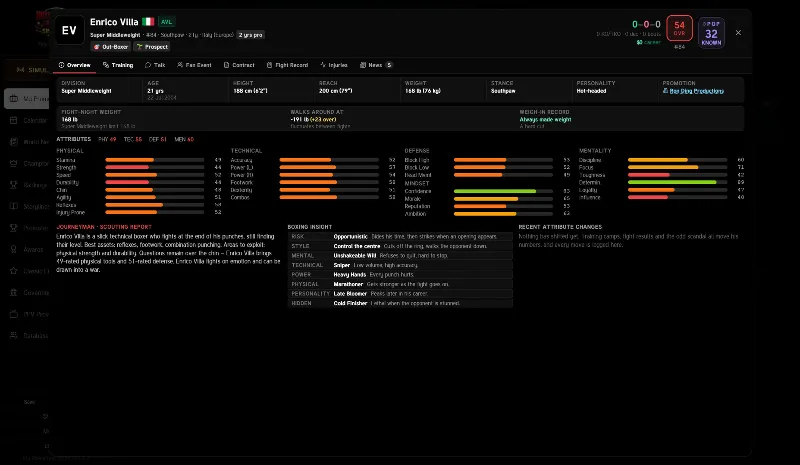Click the Unshakeable Will mental row

(401, 256)
